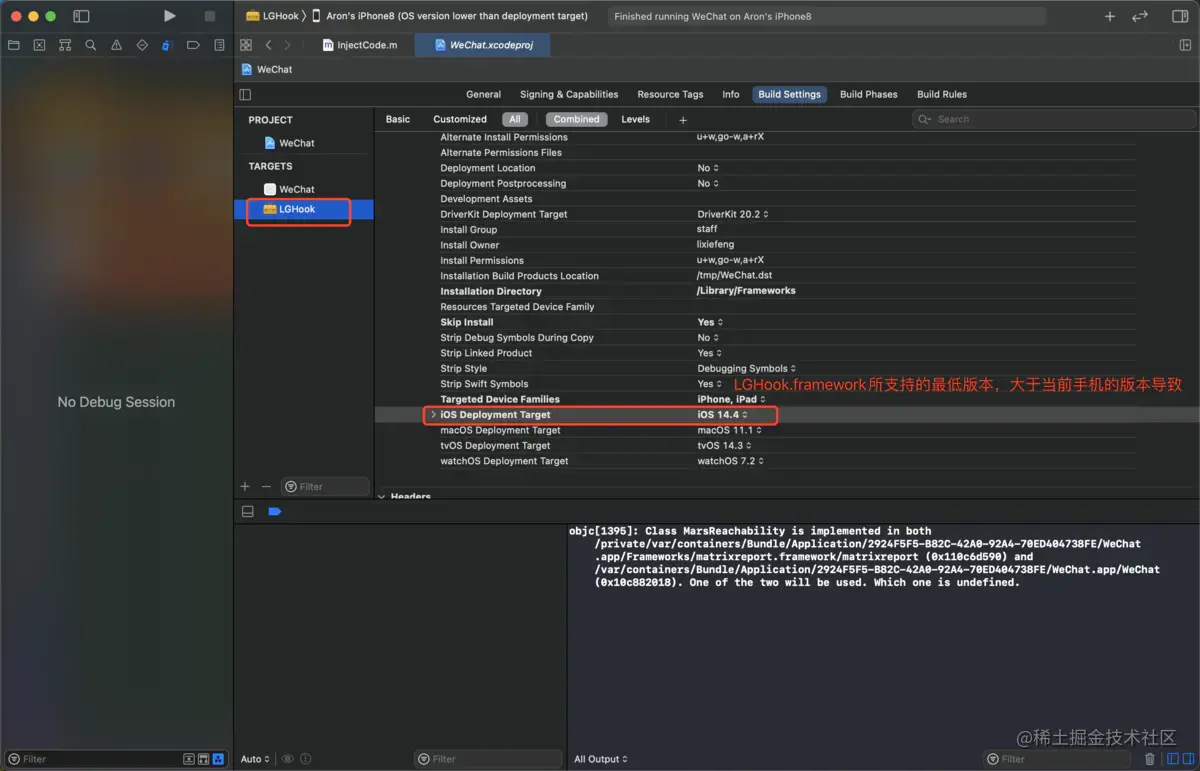This screenshot has height=771, width=1200.
Task: Click the targets list Filter field
Action: [x=325, y=486]
